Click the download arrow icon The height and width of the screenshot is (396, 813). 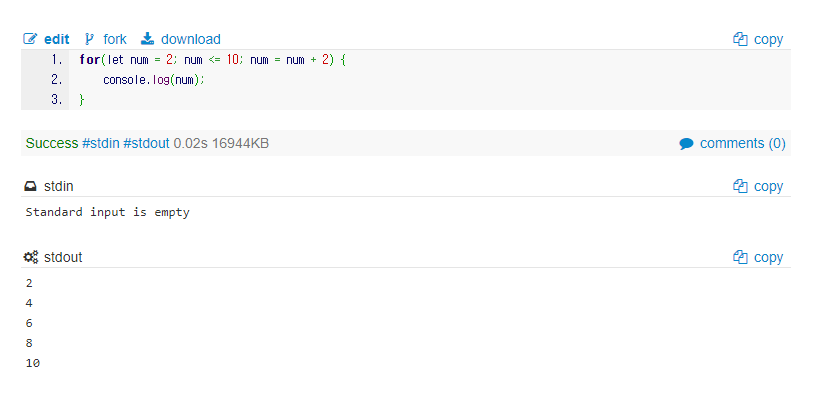(148, 39)
